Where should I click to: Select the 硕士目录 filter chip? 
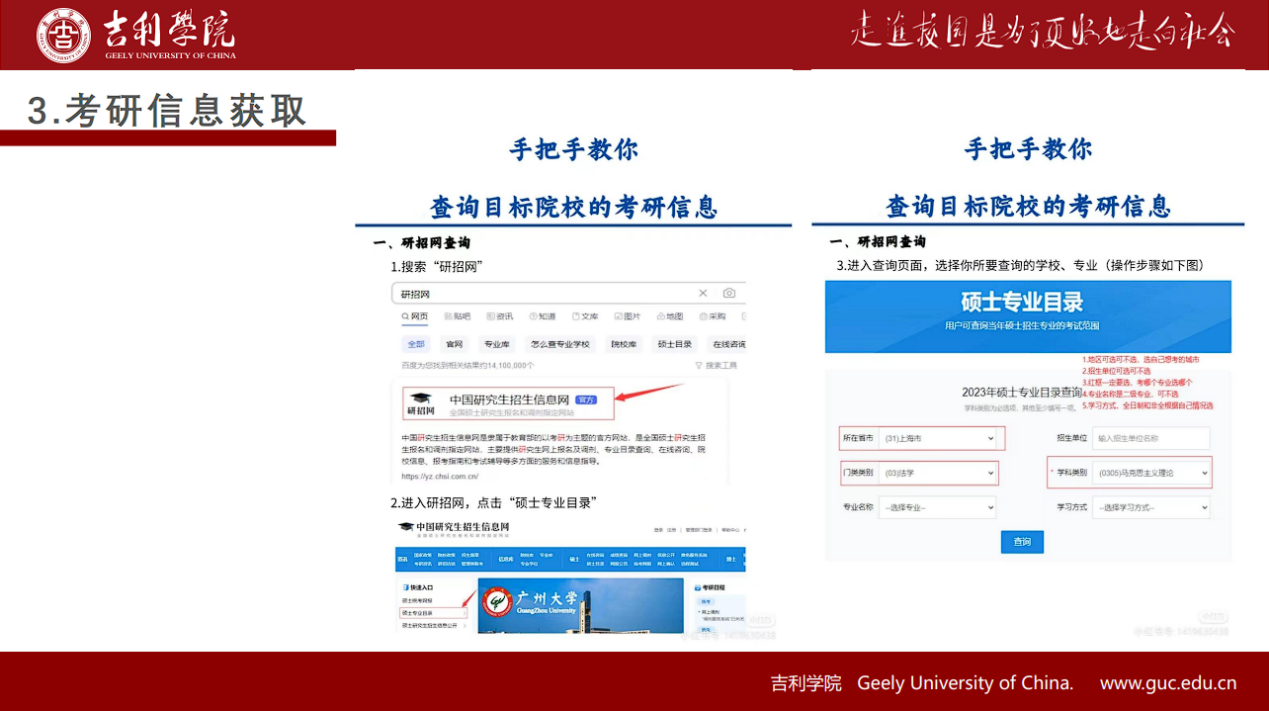[674, 344]
